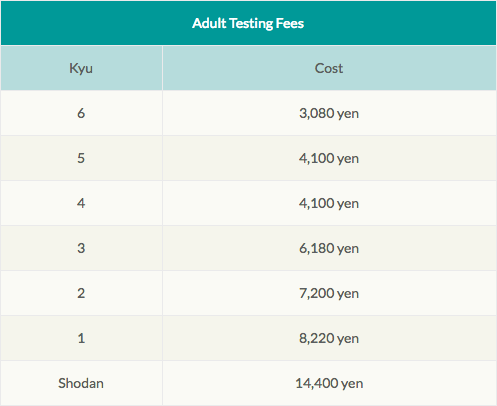Click the 8,220 yen cost cell
The width and height of the screenshot is (497, 406).
pos(329,338)
